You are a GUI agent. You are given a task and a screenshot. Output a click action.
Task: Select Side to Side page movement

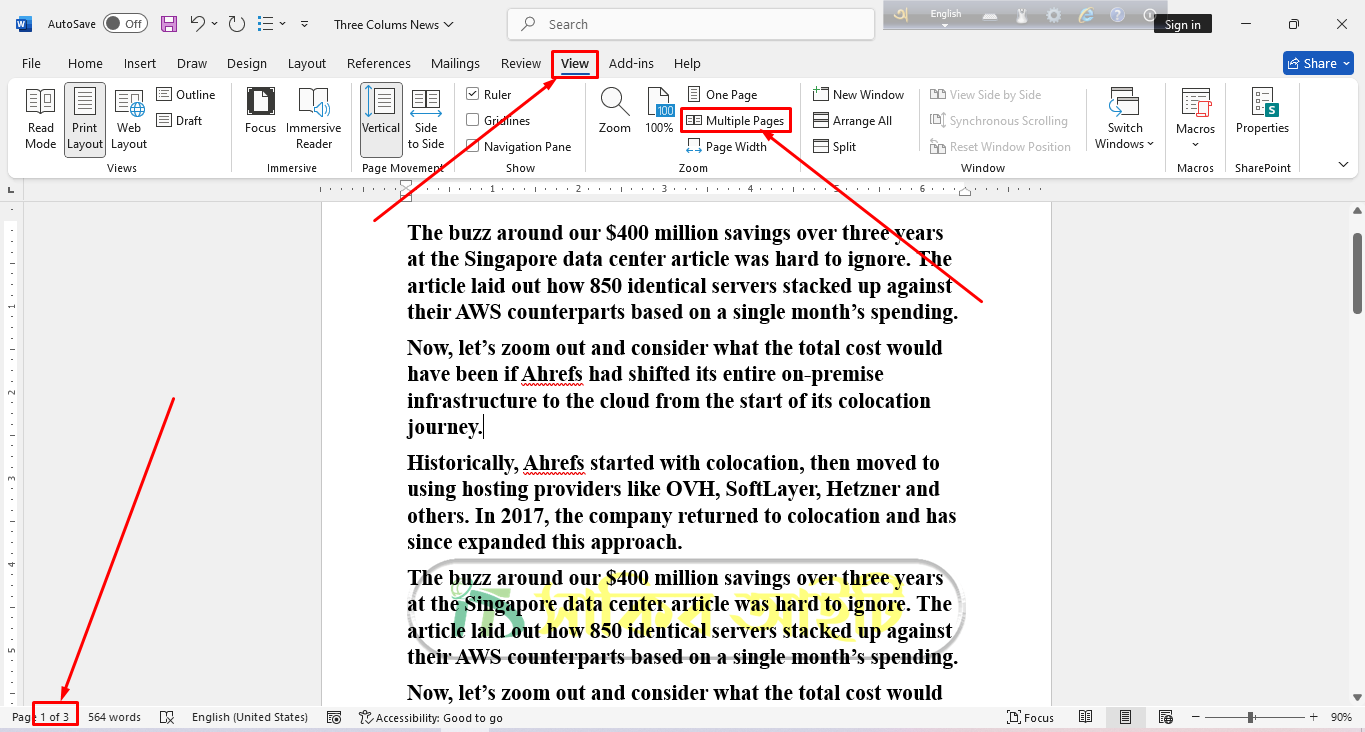pyautogui.click(x=425, y=118)
